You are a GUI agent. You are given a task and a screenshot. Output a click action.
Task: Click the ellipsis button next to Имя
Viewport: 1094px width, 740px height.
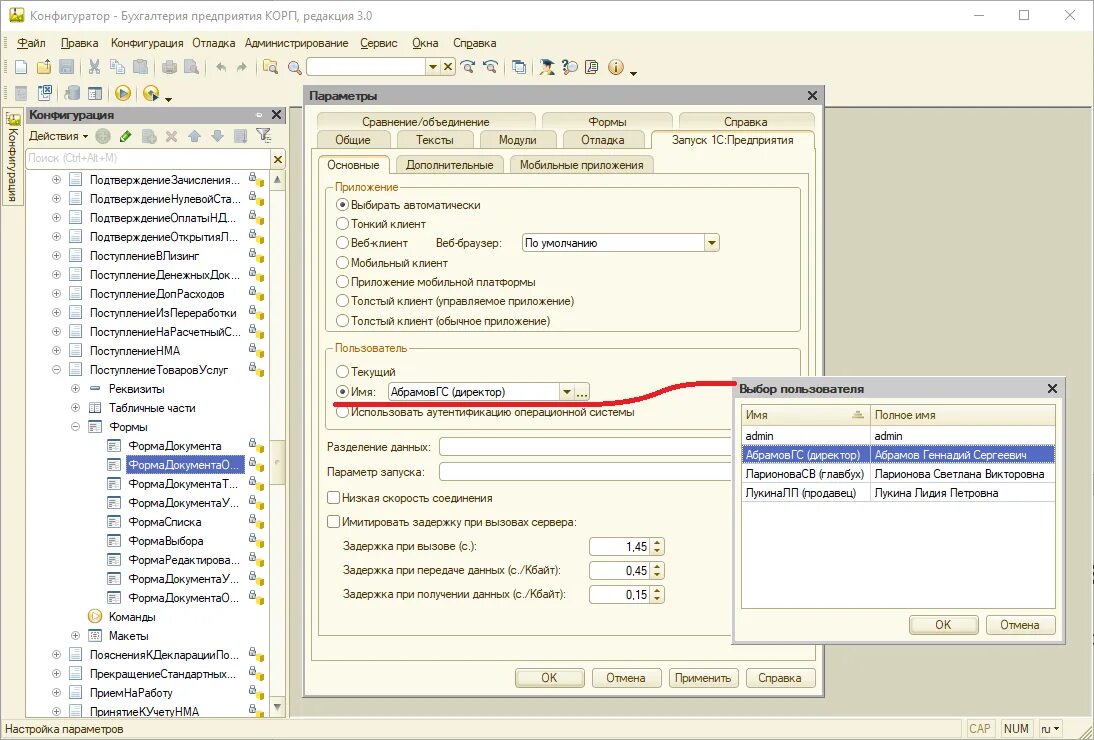point(583,392)
